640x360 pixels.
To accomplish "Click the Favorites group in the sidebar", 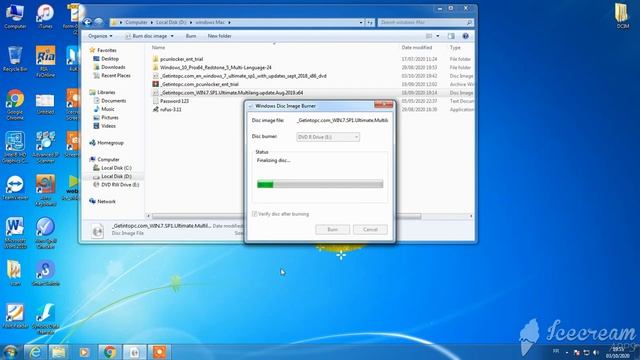I will [107, 50].
